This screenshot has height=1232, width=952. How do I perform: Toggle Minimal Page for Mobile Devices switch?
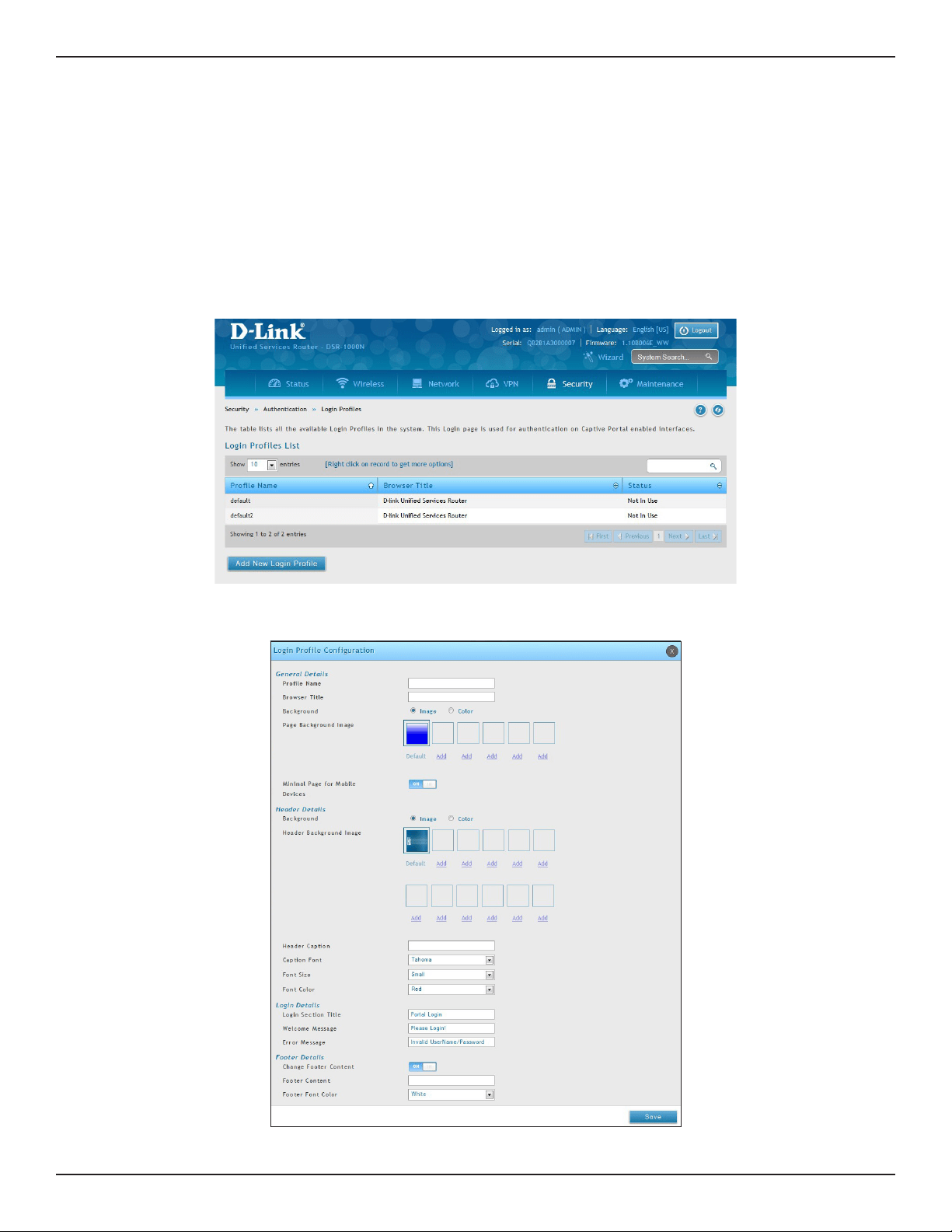[423, 784]
